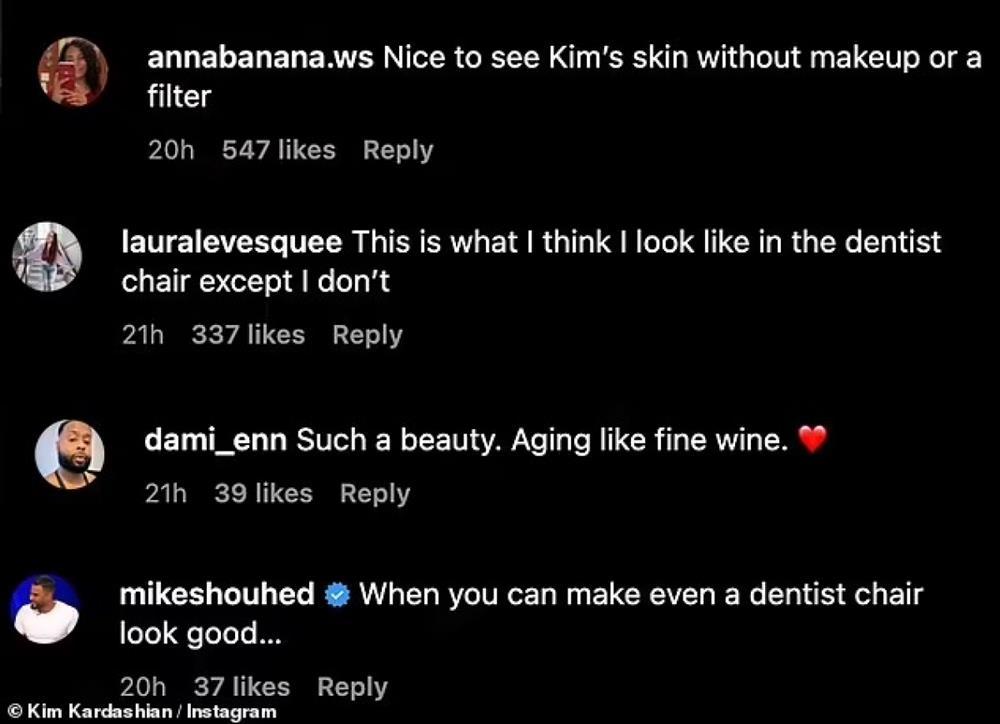Reply to lauralevesquee's comment

[x=367, y=335]
